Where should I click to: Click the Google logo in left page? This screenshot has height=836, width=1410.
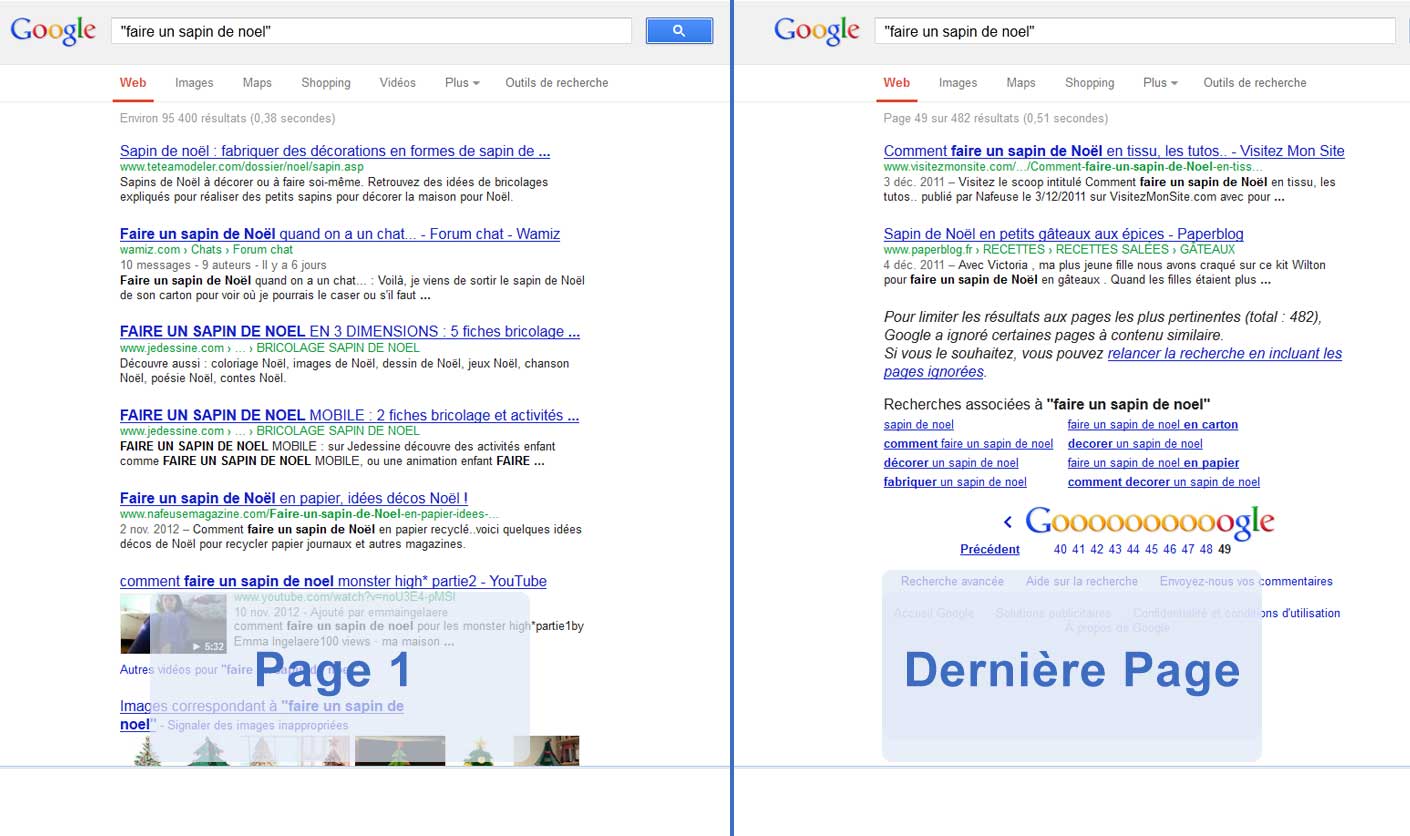[53, 31]
